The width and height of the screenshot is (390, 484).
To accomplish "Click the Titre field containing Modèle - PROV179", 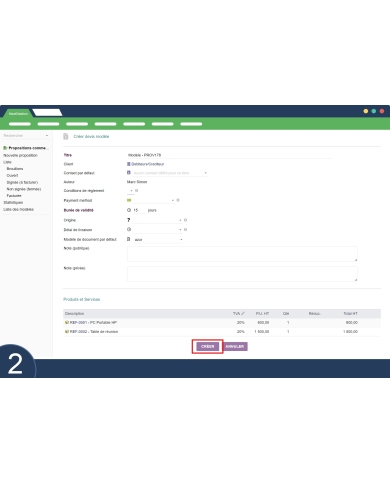I will click(x=229, y=155).
